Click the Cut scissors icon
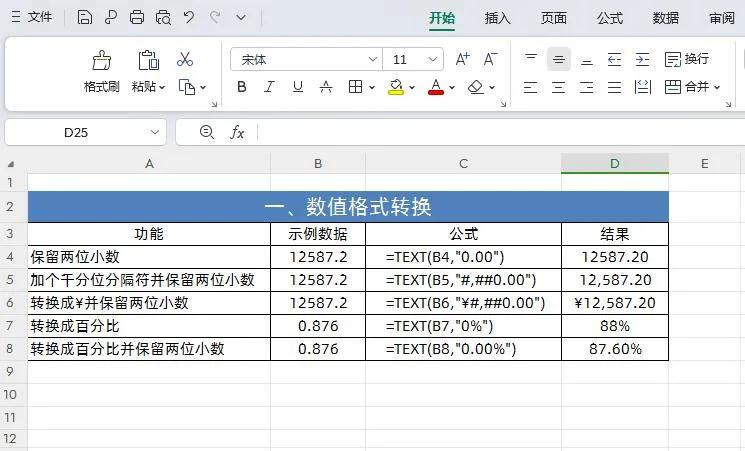The image size is (745, 451). pos(185,60)
